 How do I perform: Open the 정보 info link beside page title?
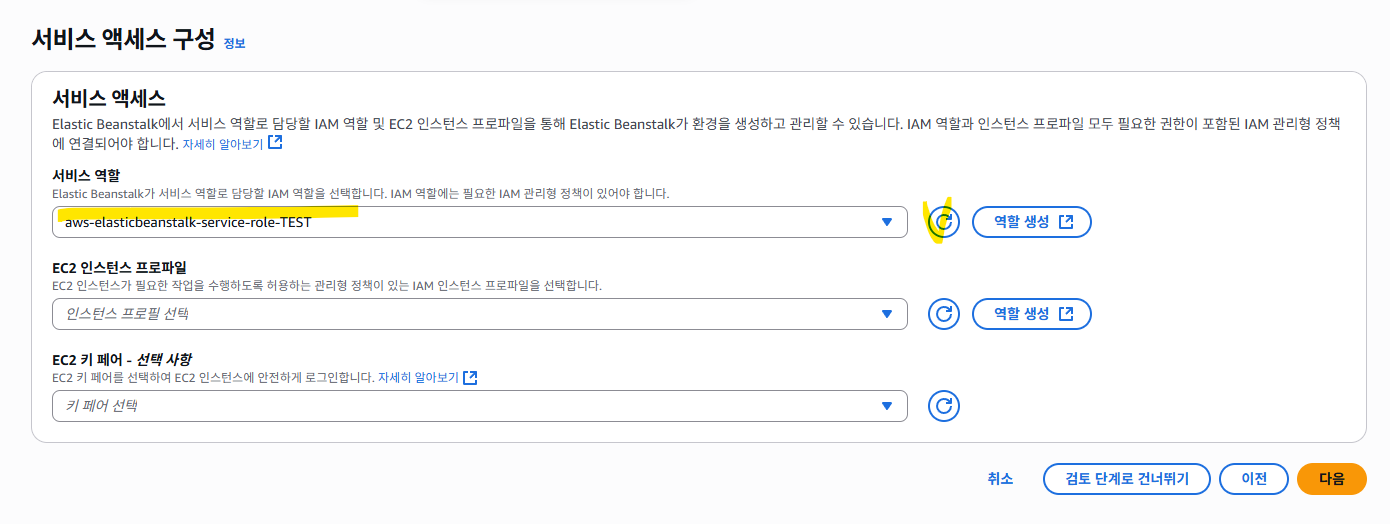[x=234, y=44]
